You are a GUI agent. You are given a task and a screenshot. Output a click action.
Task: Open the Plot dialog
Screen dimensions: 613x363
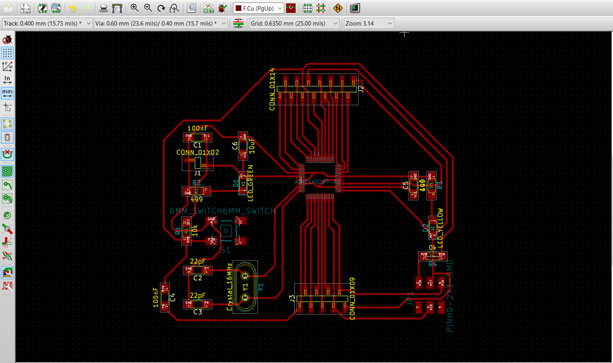[117, 8]
